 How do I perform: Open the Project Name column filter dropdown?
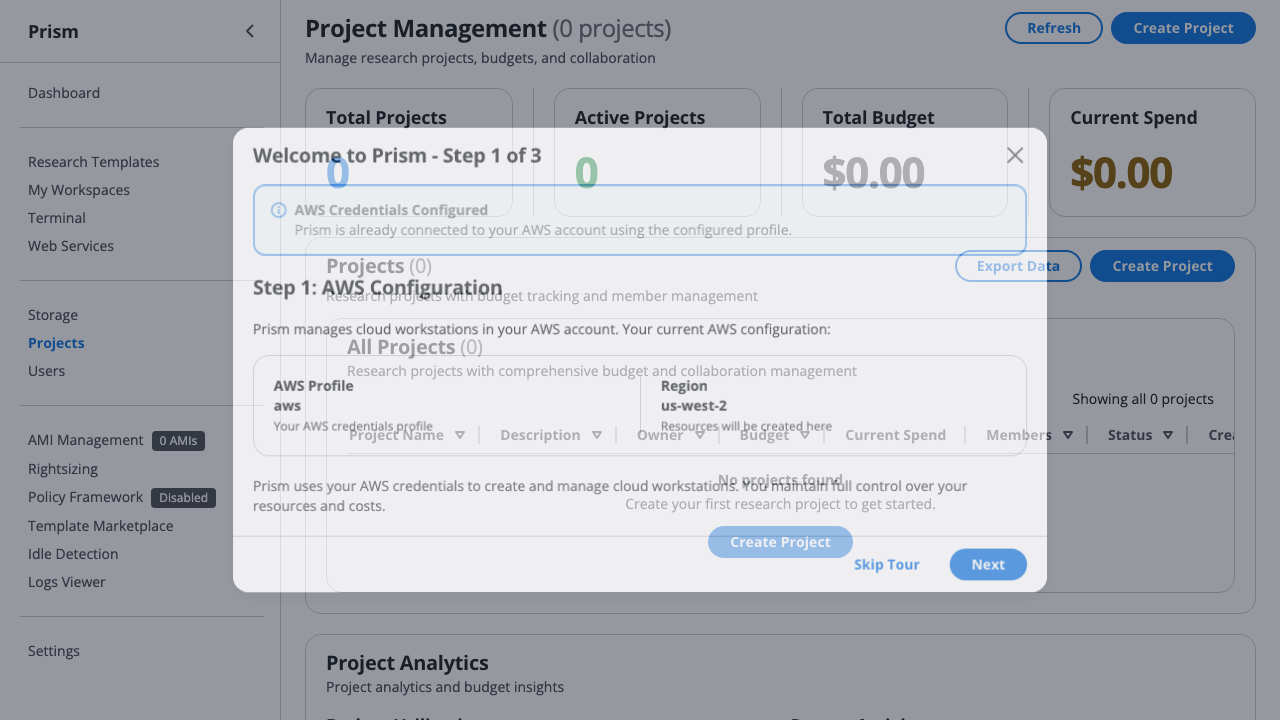pos(460,435)
